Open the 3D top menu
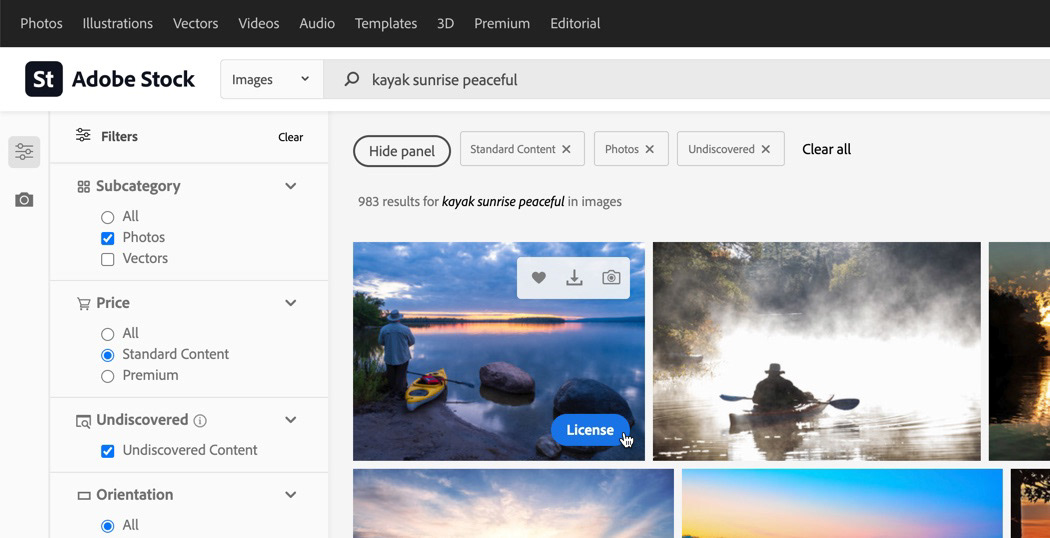The image size is (1050, 538). 445,23
